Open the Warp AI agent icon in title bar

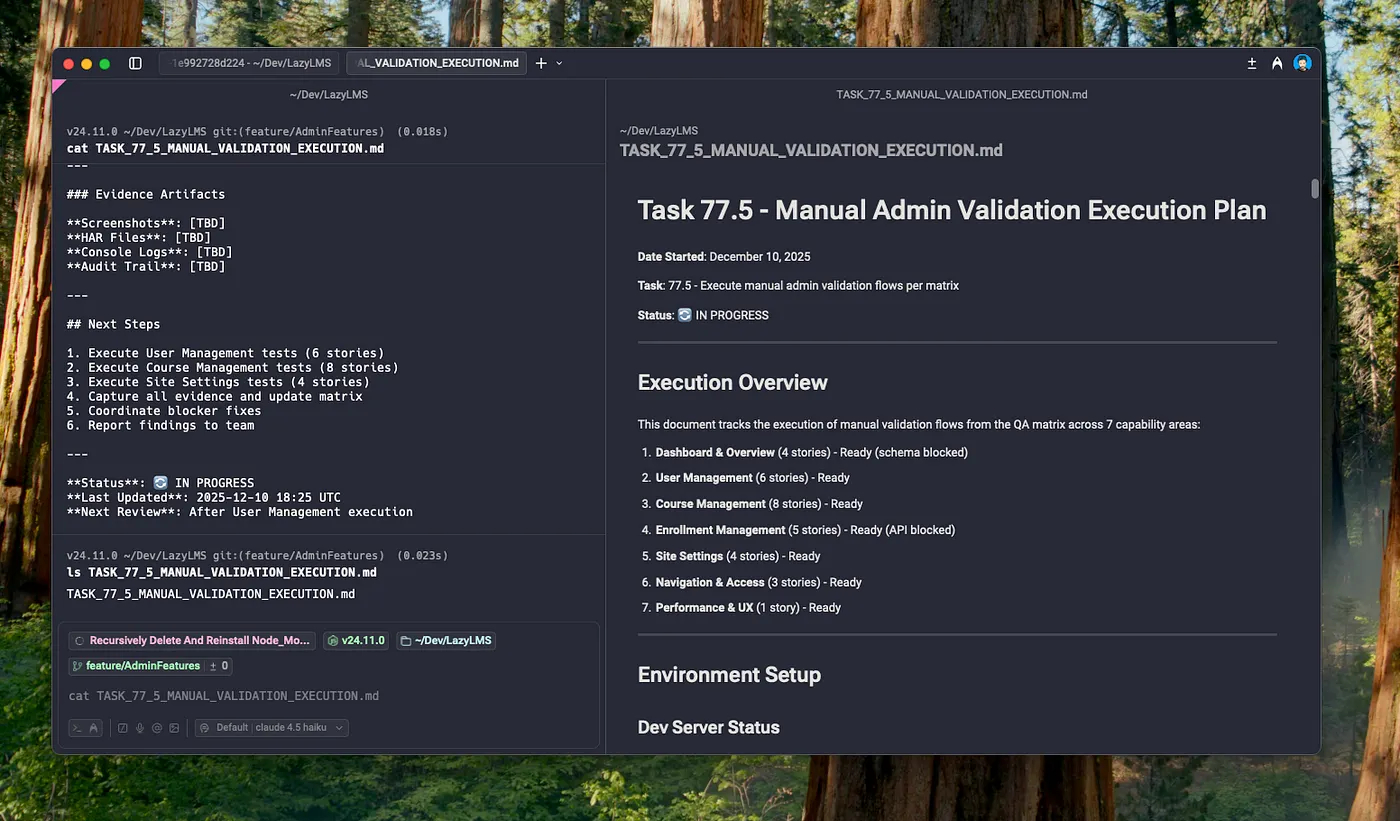[1277, 63]
